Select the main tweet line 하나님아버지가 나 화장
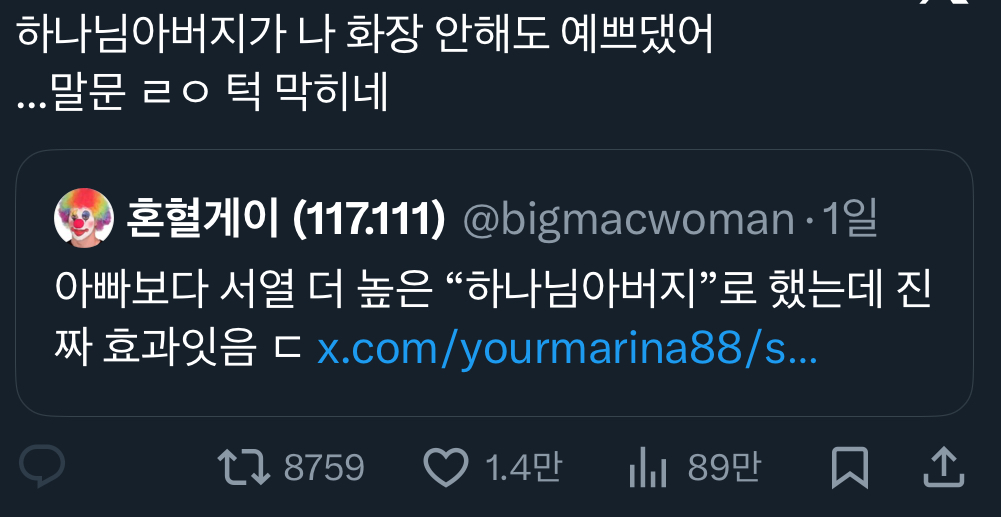Screen dimensions: 1001x517 pyautogui.click(x=365, y=36)
